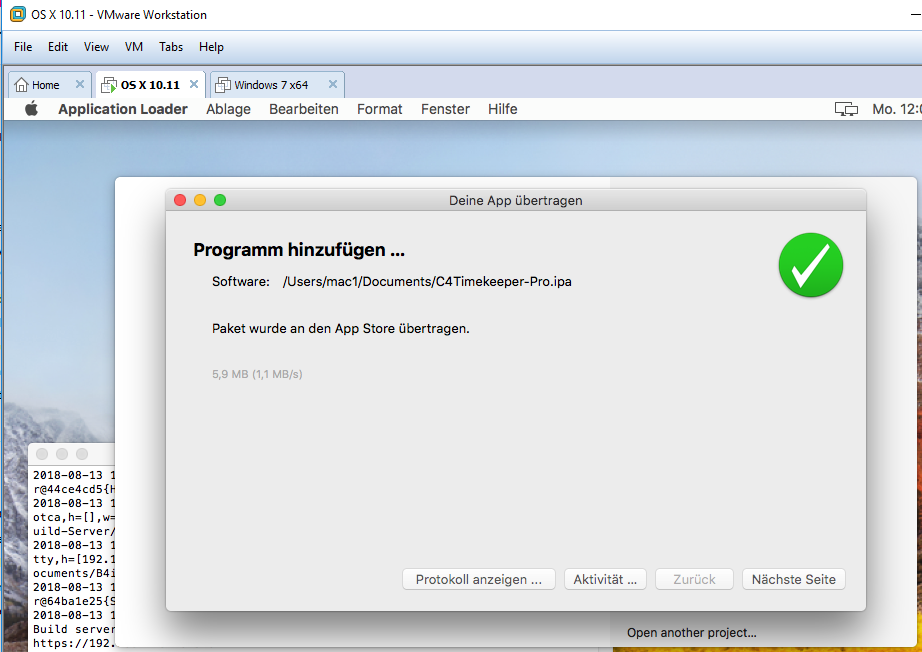Open the VMware Tabs menu
The image size is (922, 652).
(x=171, y=46)
